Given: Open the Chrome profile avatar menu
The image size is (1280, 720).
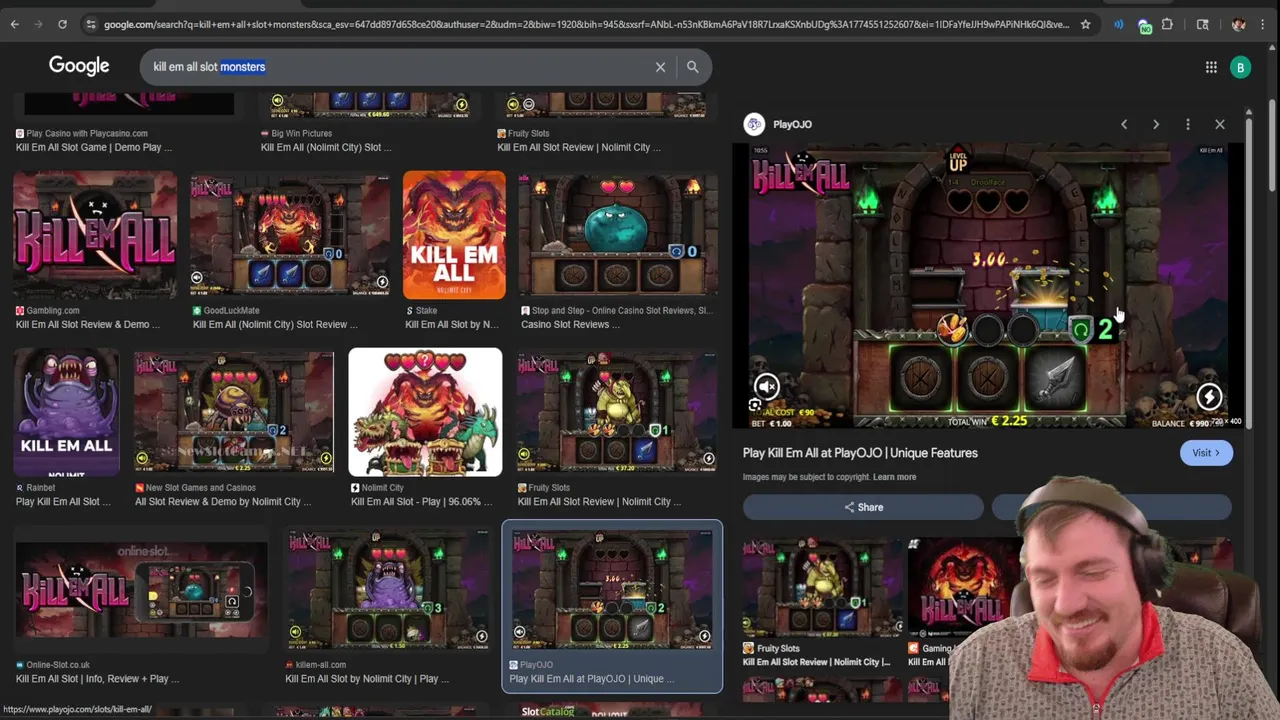Looking at the screenshot, I should [x=1239, y=24].
